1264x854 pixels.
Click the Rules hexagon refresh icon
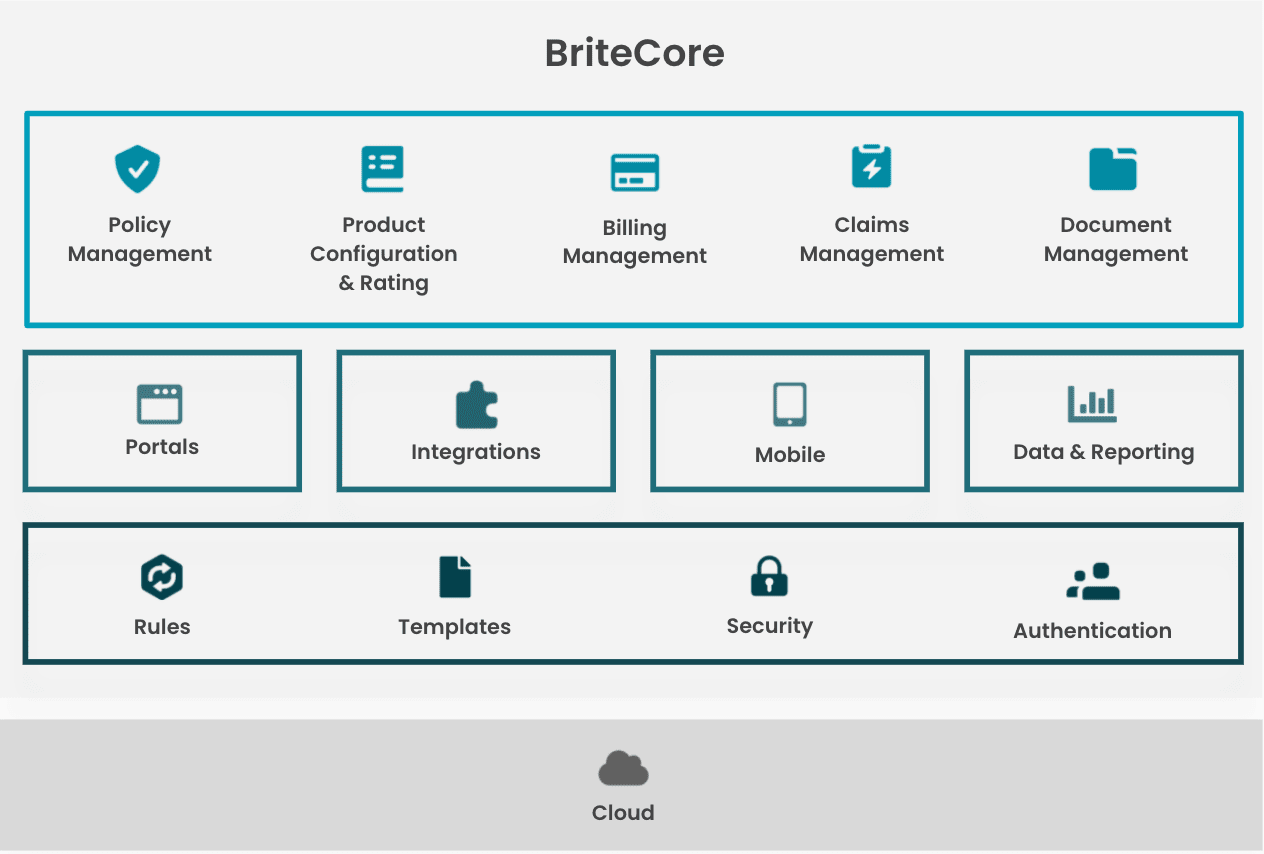pos(162,577)
